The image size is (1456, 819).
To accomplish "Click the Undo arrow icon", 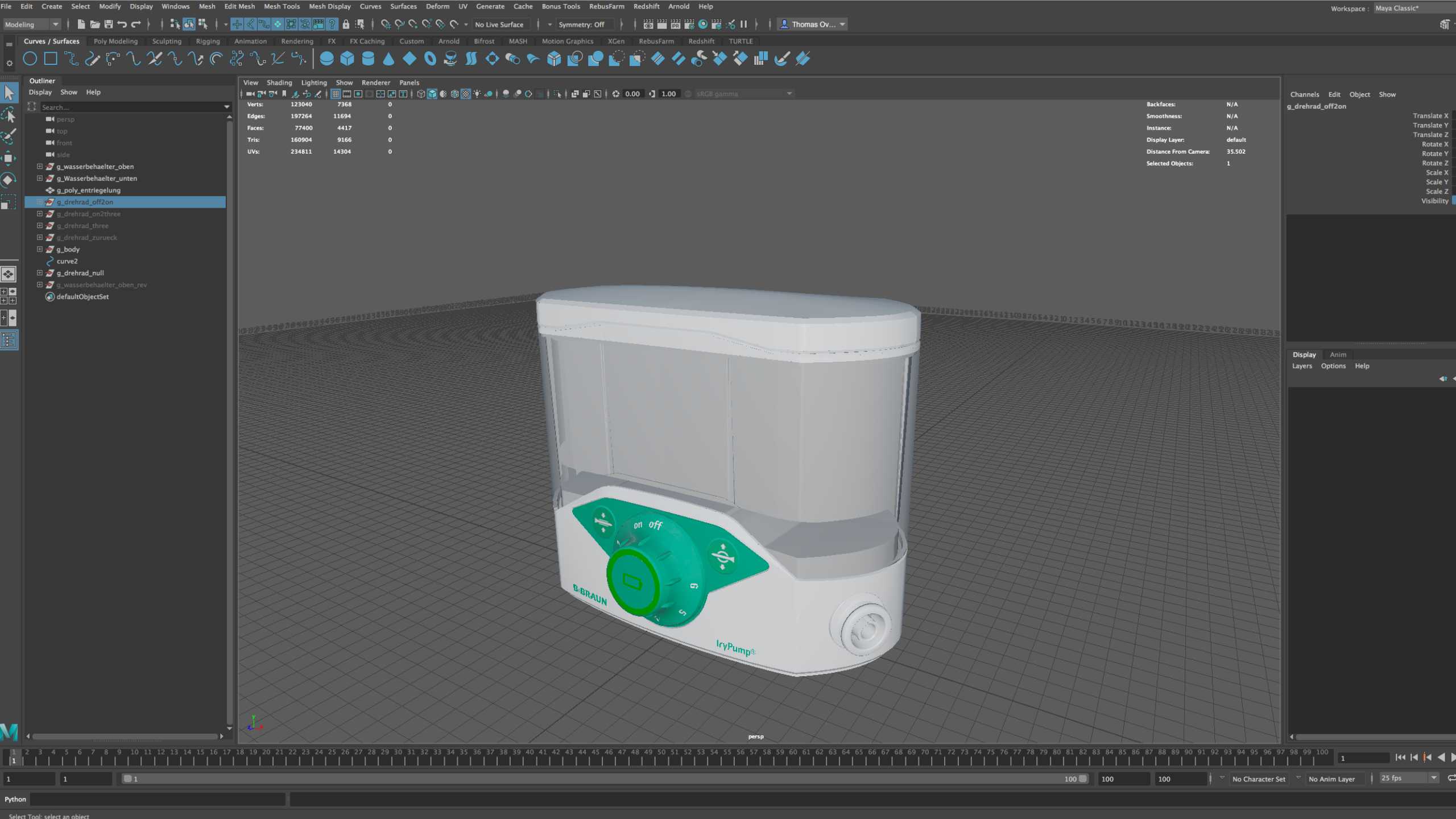I will coord(122,24).
